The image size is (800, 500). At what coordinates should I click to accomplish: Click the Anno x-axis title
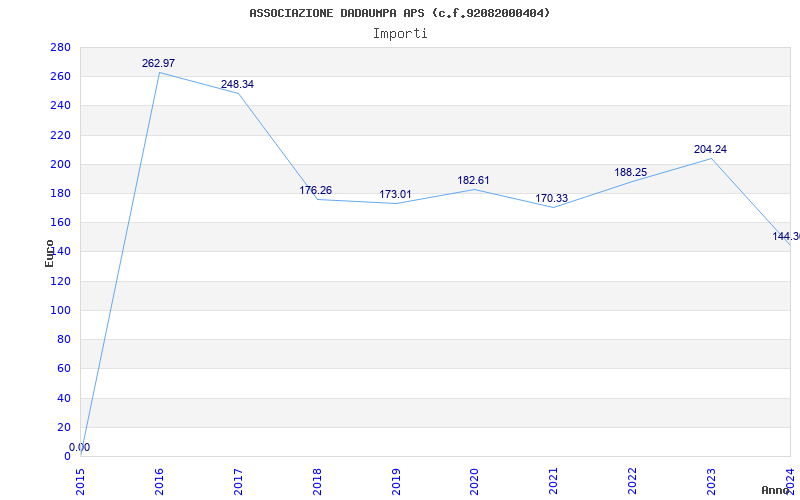click(775, 490)
